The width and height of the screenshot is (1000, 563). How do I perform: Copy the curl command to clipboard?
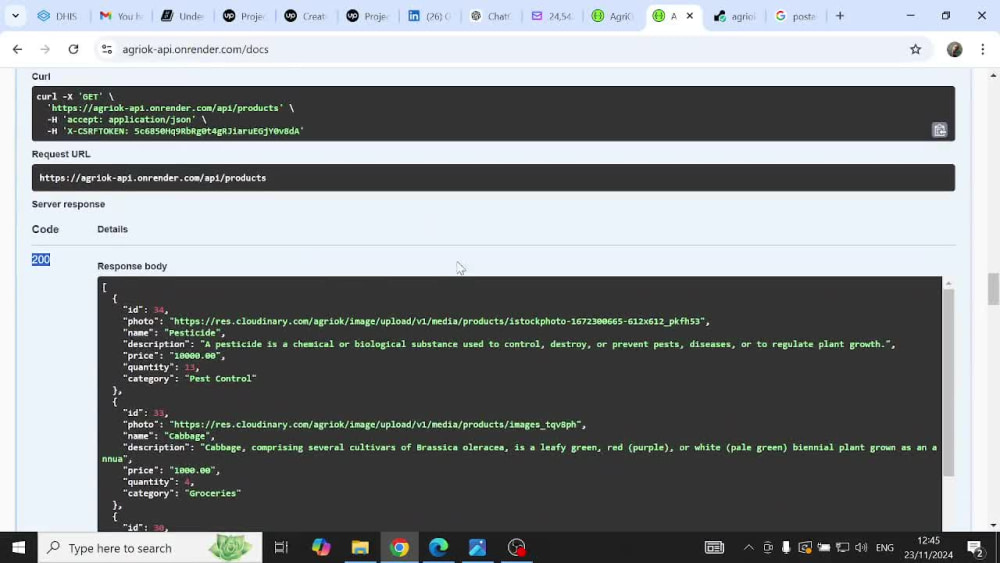[x=939, y=130]
